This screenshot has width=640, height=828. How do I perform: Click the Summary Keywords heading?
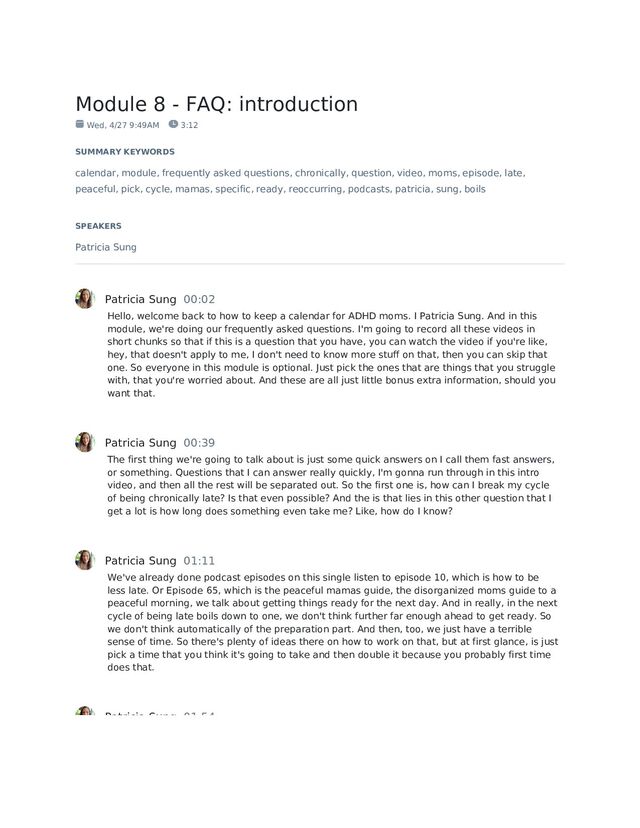(x=125, y=152)
